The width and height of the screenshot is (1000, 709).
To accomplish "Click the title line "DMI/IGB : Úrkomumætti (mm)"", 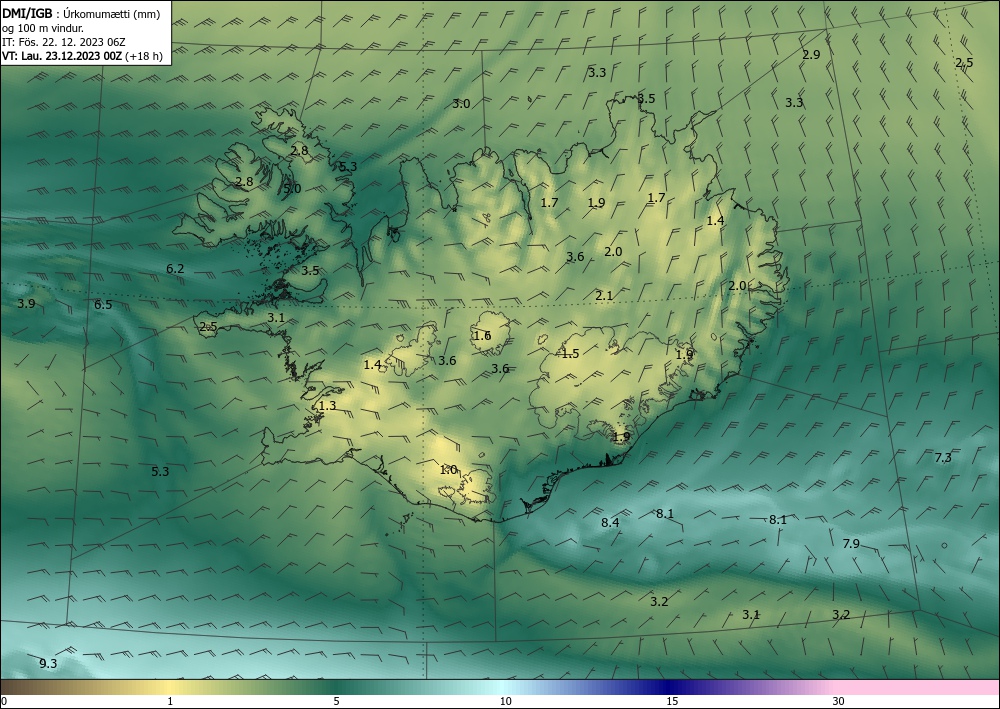I will (x=81, y=13).
